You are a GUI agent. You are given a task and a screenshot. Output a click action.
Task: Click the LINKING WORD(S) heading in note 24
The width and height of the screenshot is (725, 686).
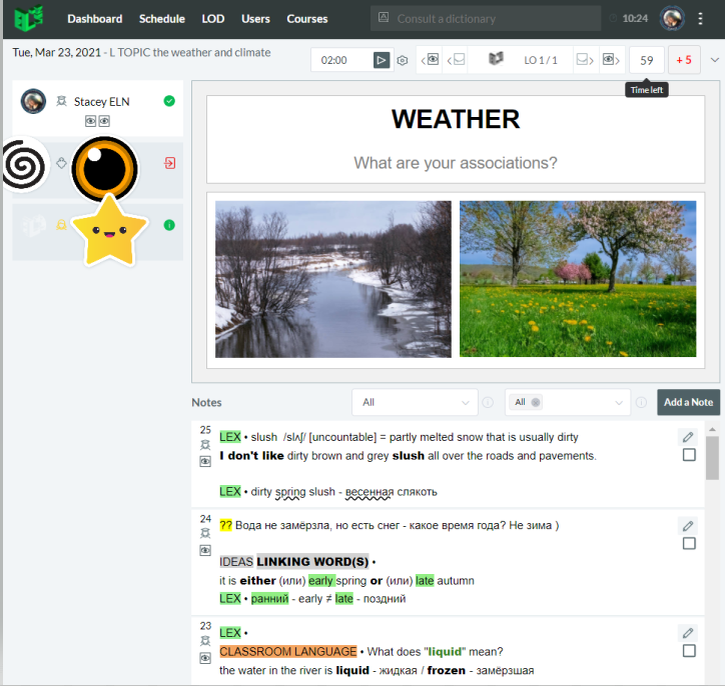click(313, 562)
